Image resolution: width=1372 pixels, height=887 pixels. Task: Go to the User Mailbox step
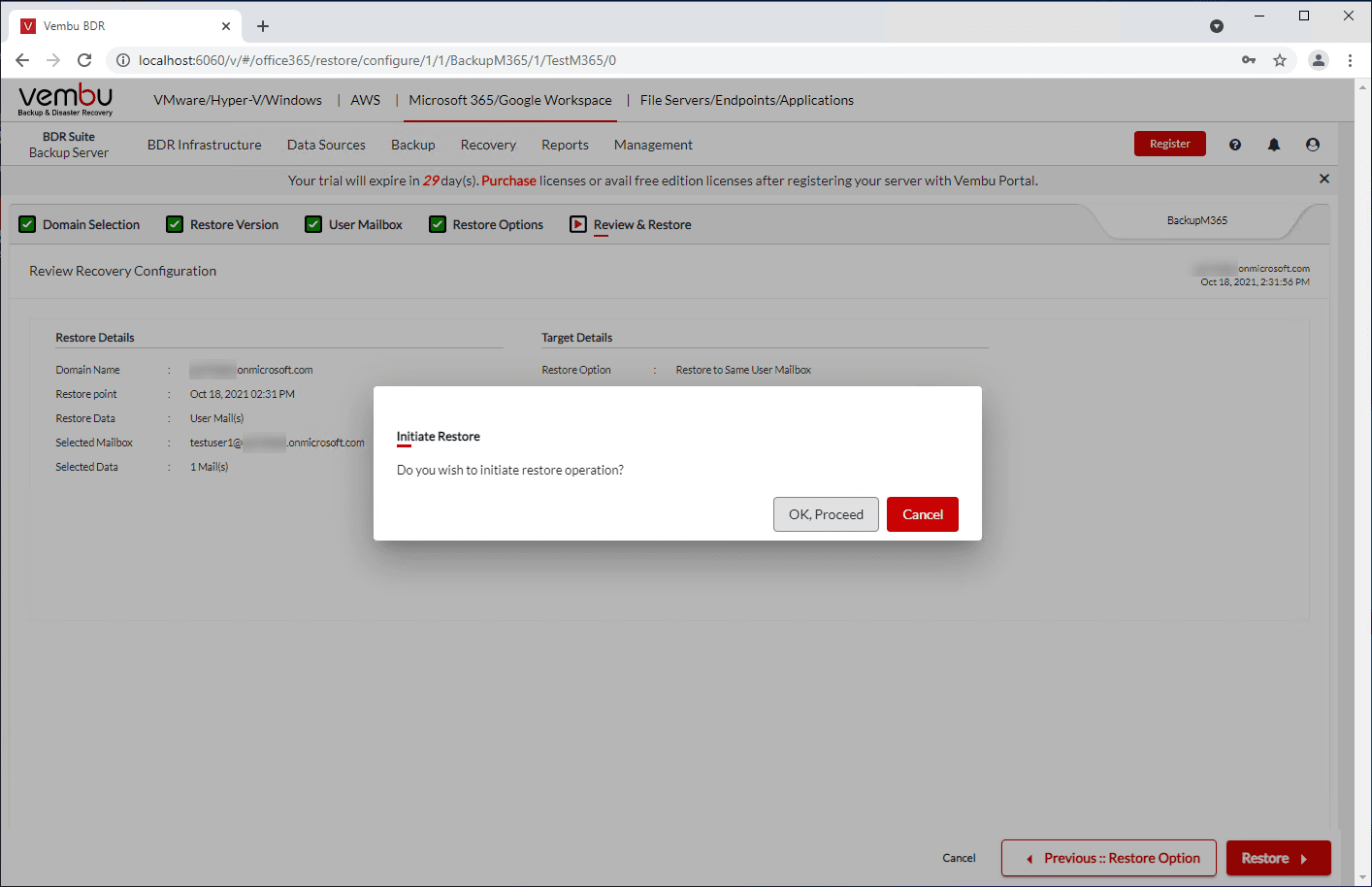[x=366, y=224]
